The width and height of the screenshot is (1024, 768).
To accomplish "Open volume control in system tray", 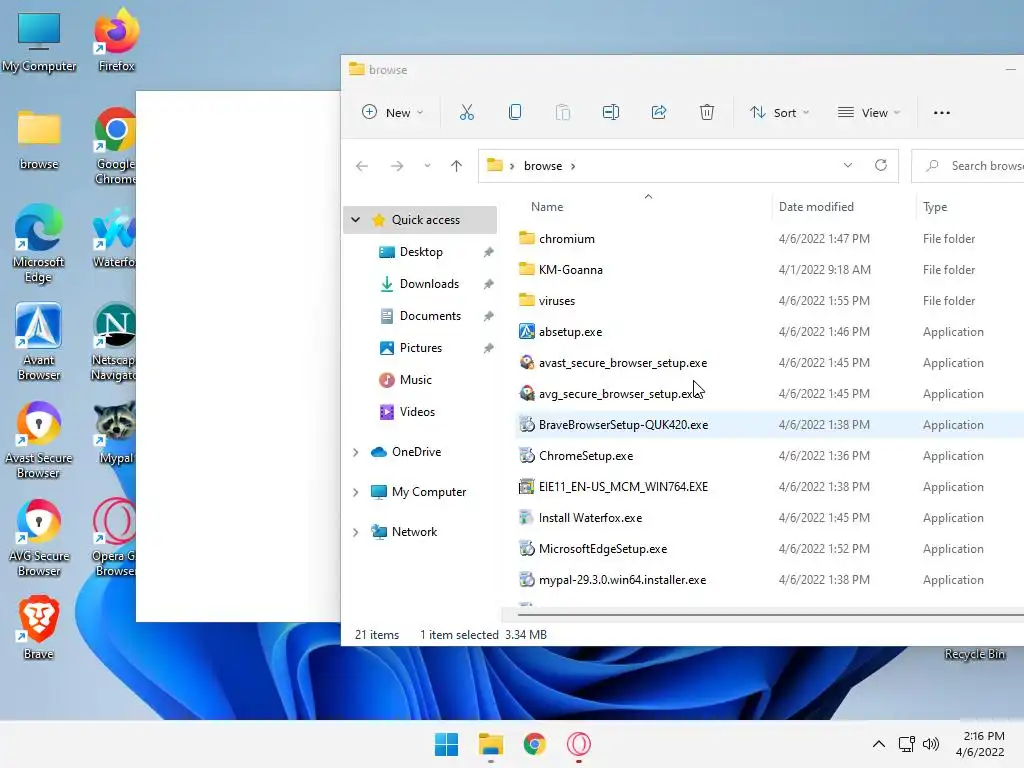I will pos(931,744).
